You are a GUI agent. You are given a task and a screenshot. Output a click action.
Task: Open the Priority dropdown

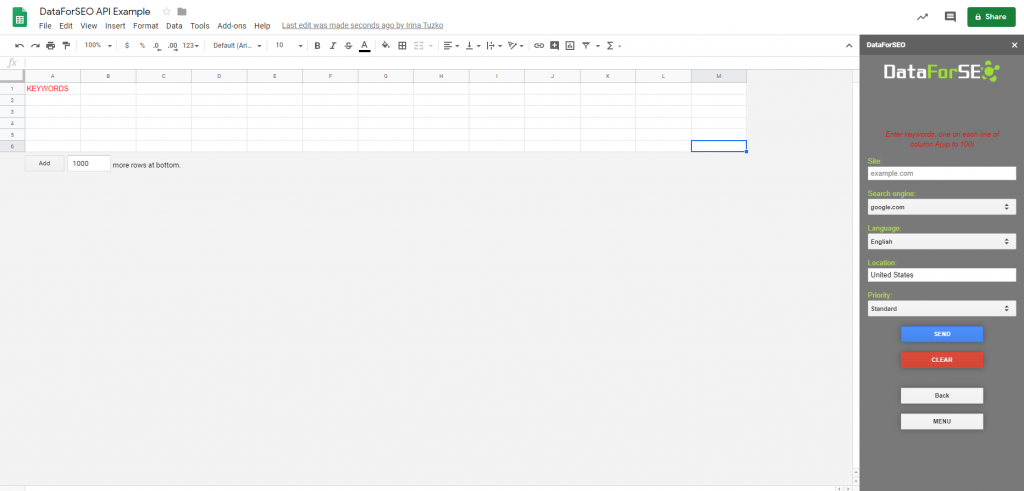[942, 308]
